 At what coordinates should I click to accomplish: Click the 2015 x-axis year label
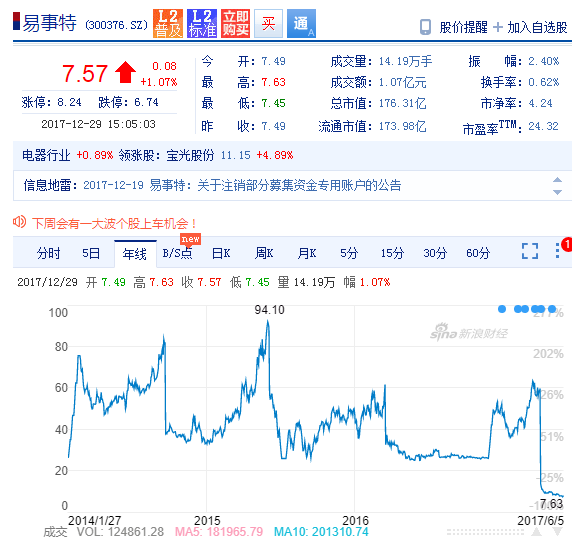click(x=207, y=520)
